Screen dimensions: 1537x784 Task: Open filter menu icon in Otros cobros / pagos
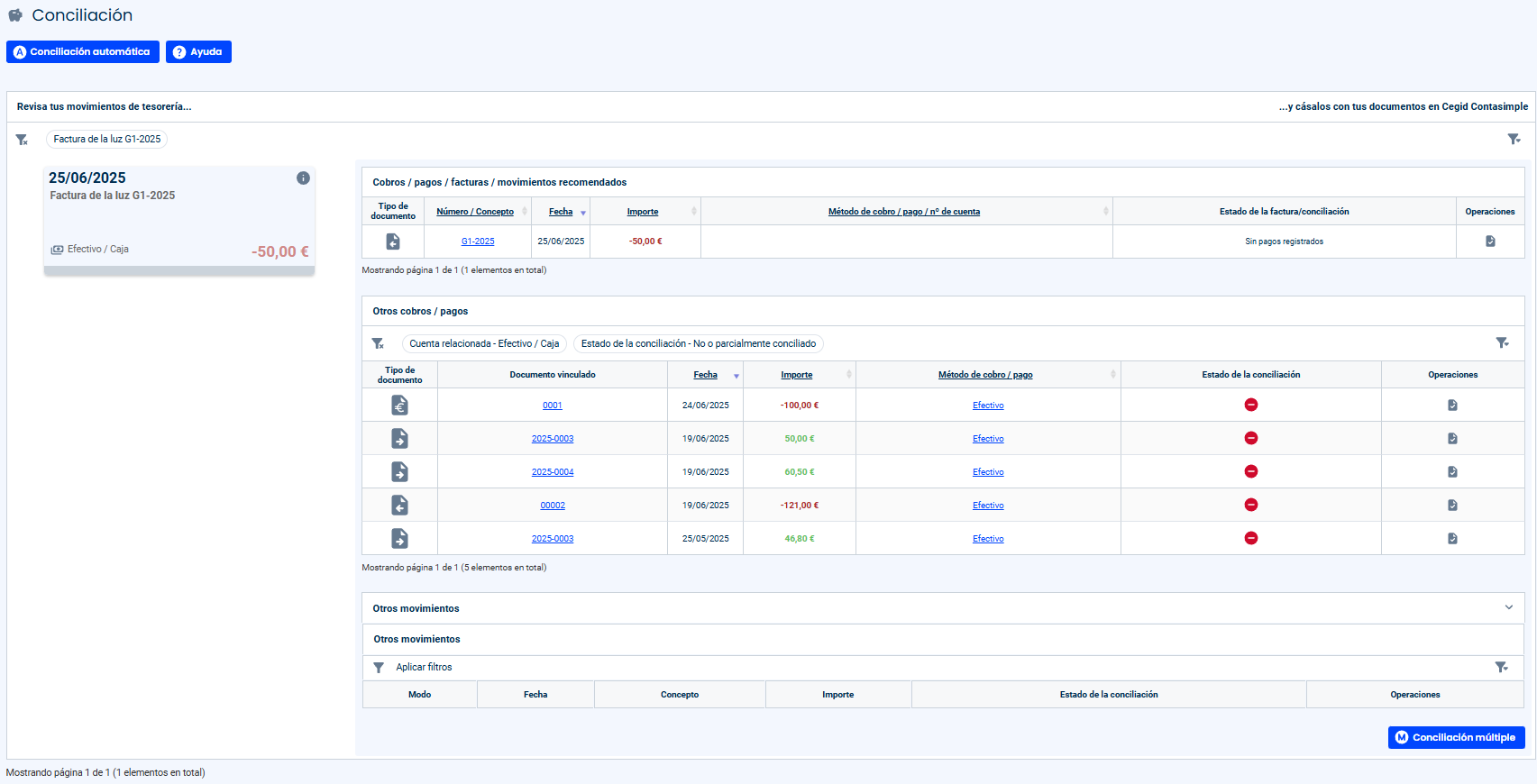1502,342
